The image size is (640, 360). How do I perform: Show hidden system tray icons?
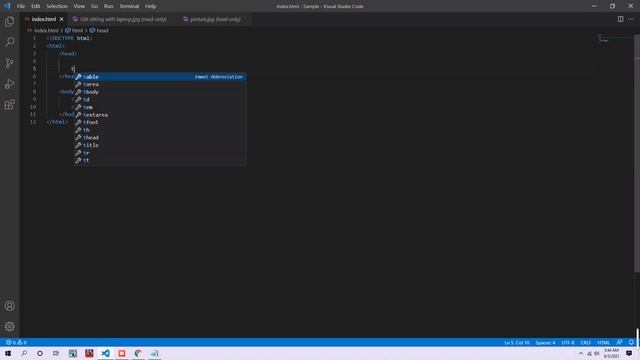[581, 353]
